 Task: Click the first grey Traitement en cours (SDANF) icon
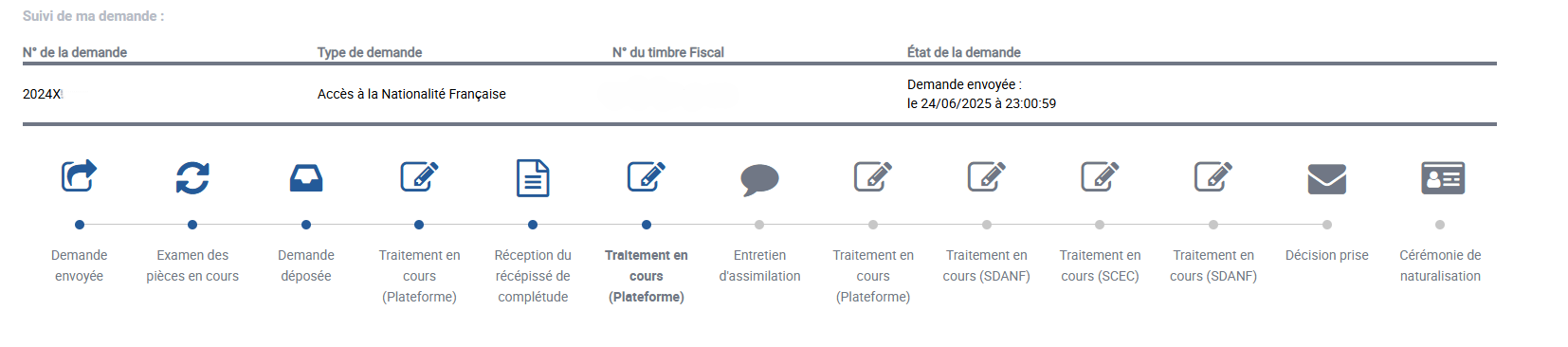(x=987, y=176)
